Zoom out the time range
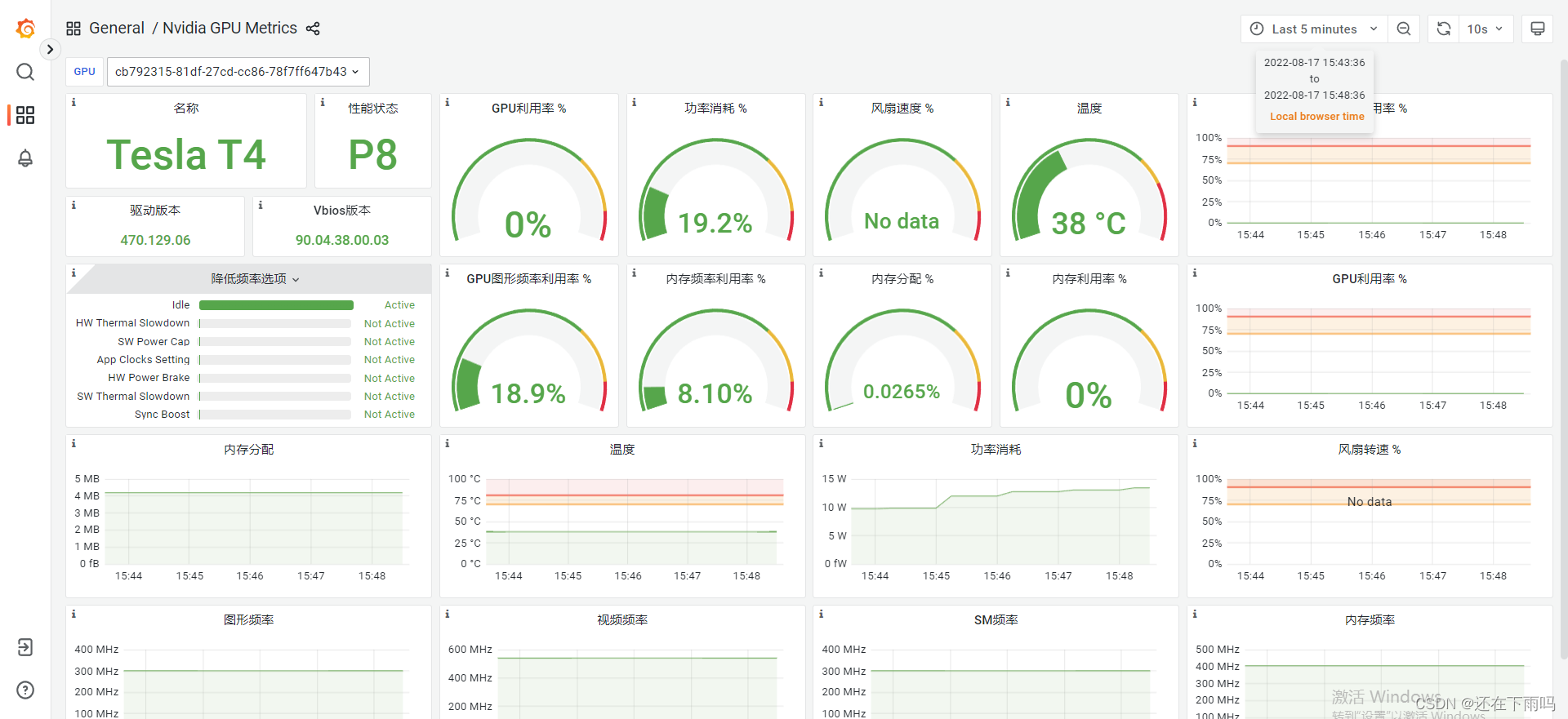Viewport: 1568px width, 719px height. pyautogui.click(x=1404, y=29)
